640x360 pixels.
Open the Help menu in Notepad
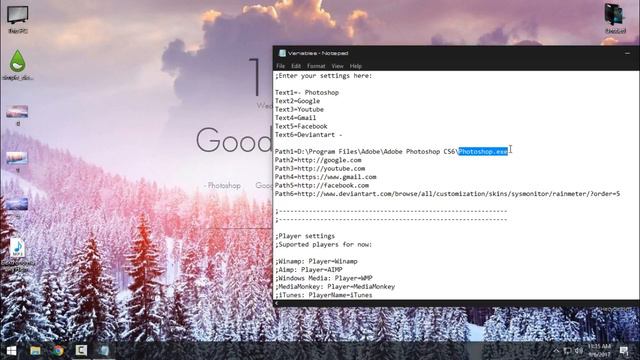tap(356, 66)
